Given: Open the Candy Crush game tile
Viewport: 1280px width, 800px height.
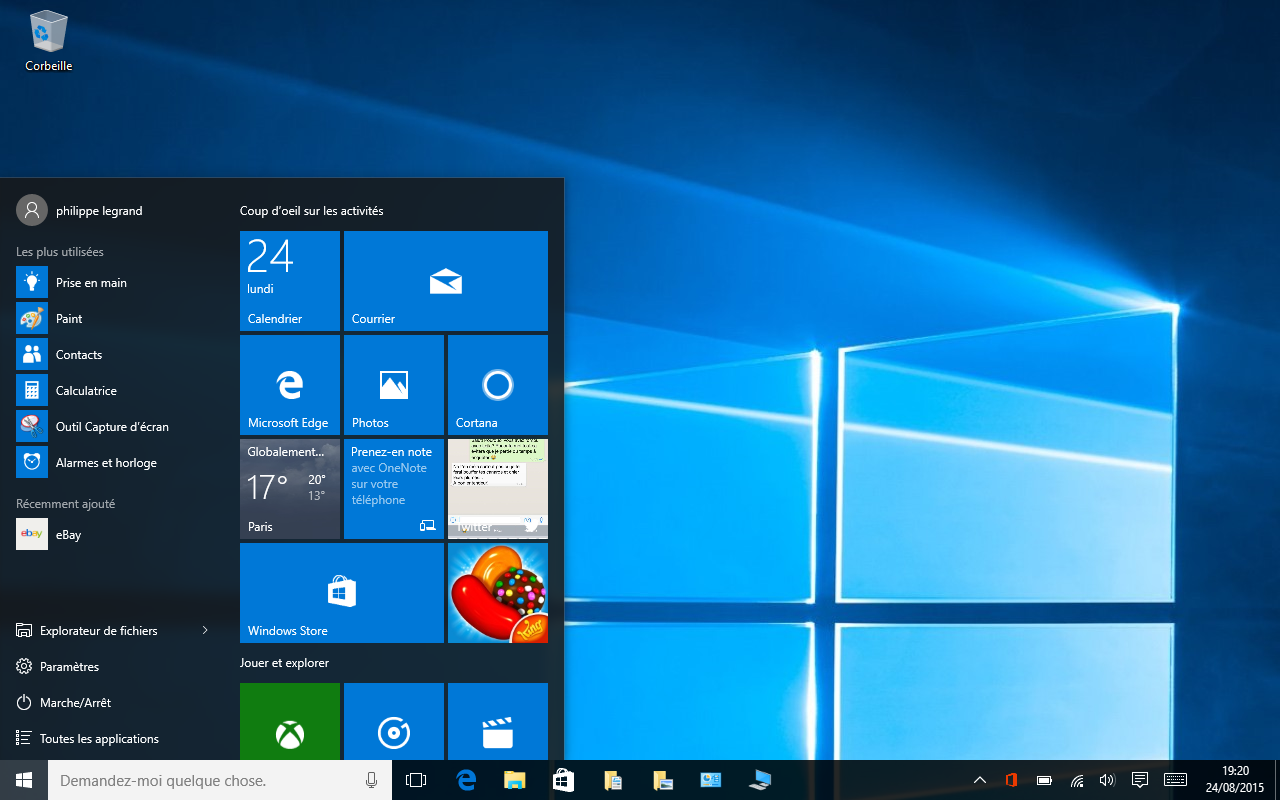Looking at the screenshot, I should click(498, 593).
